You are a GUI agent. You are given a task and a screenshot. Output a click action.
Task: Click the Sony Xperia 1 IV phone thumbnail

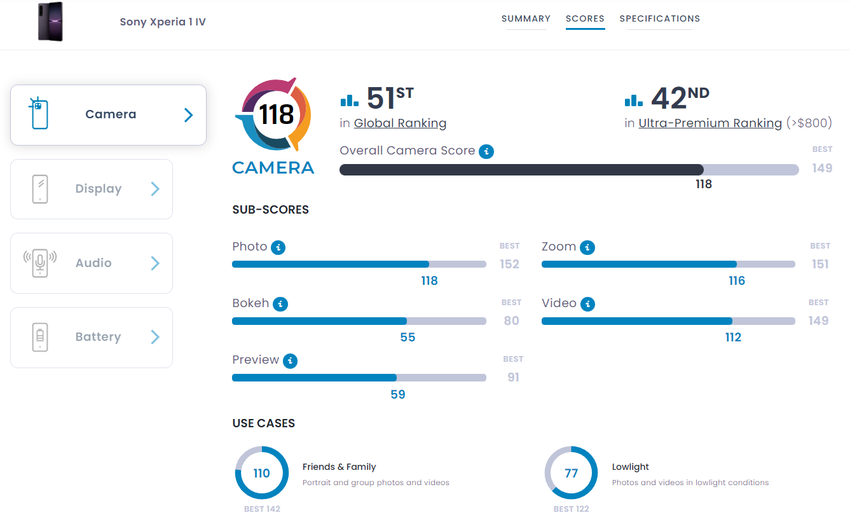50,21
